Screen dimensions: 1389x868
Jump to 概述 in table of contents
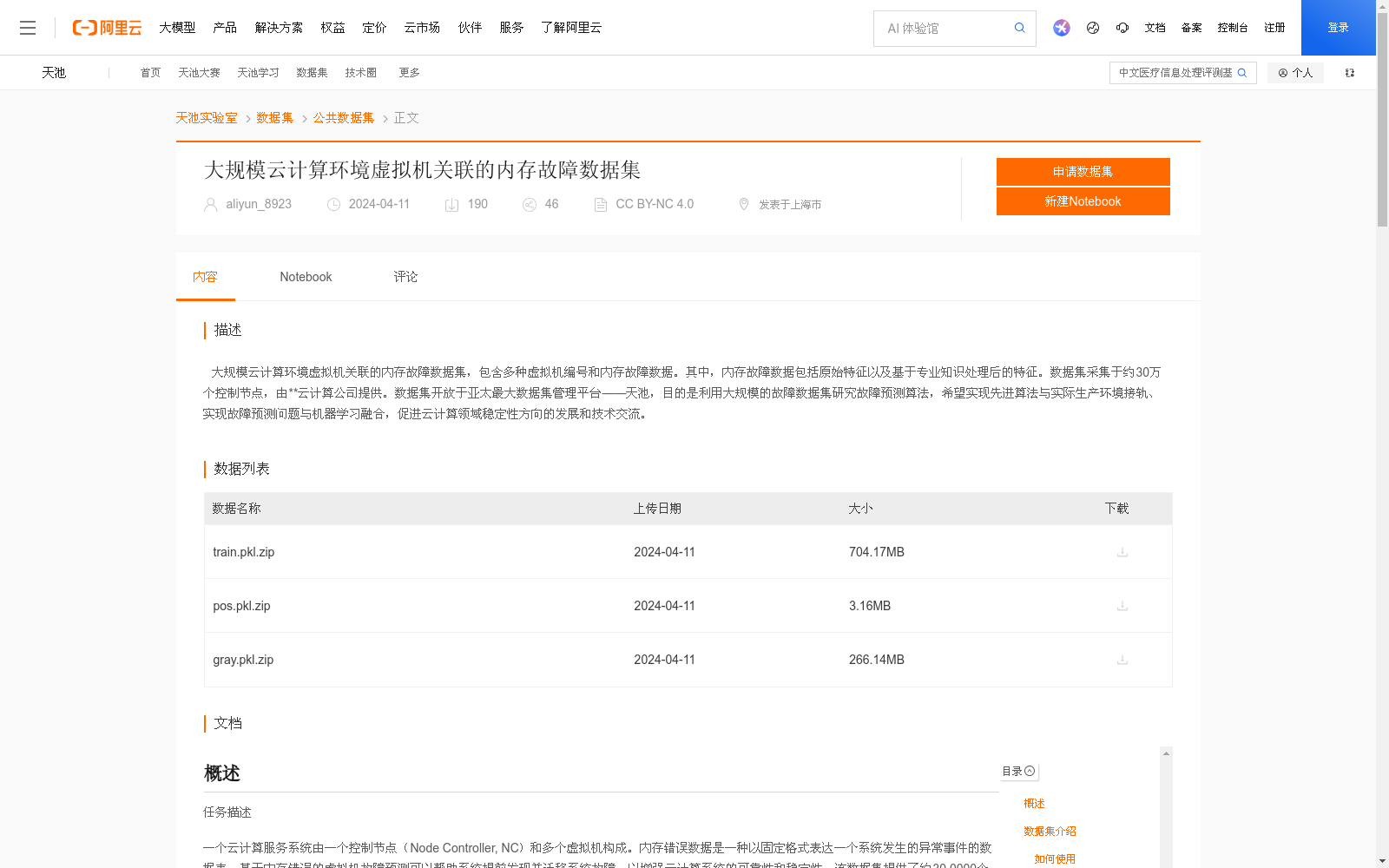[1034, 804]
